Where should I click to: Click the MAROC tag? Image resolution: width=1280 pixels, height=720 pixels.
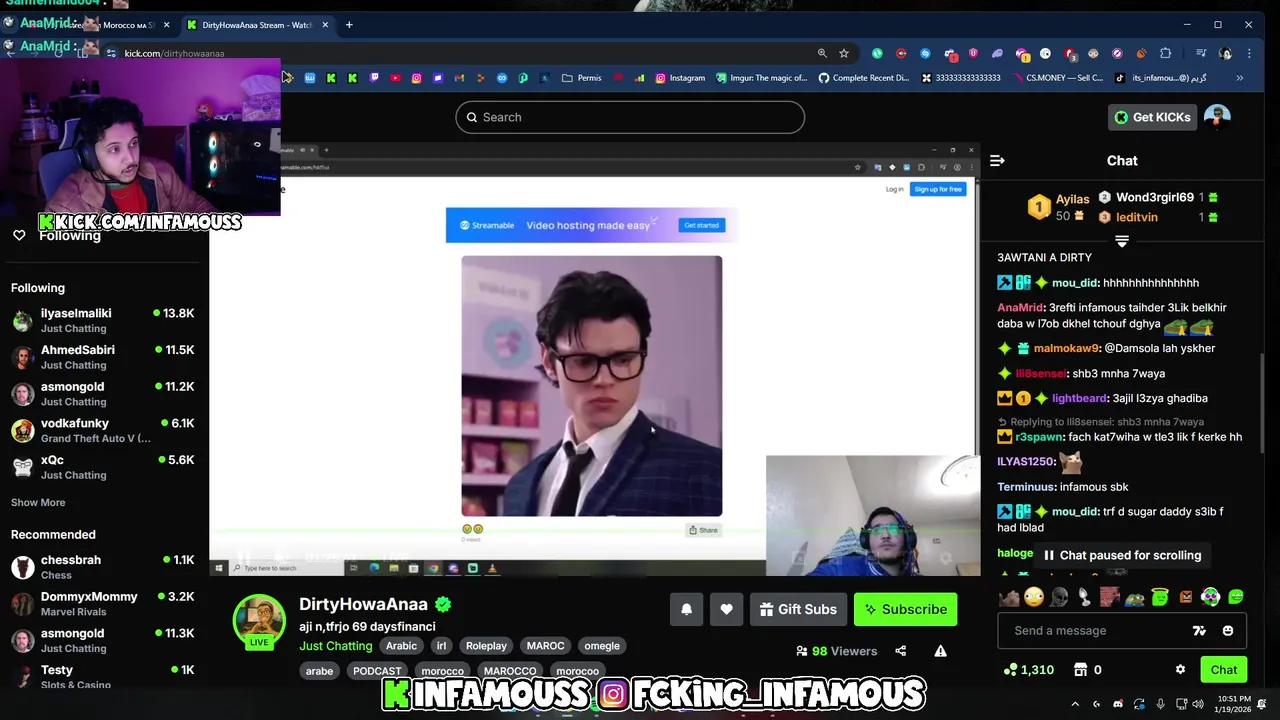(x=546, y=646)
